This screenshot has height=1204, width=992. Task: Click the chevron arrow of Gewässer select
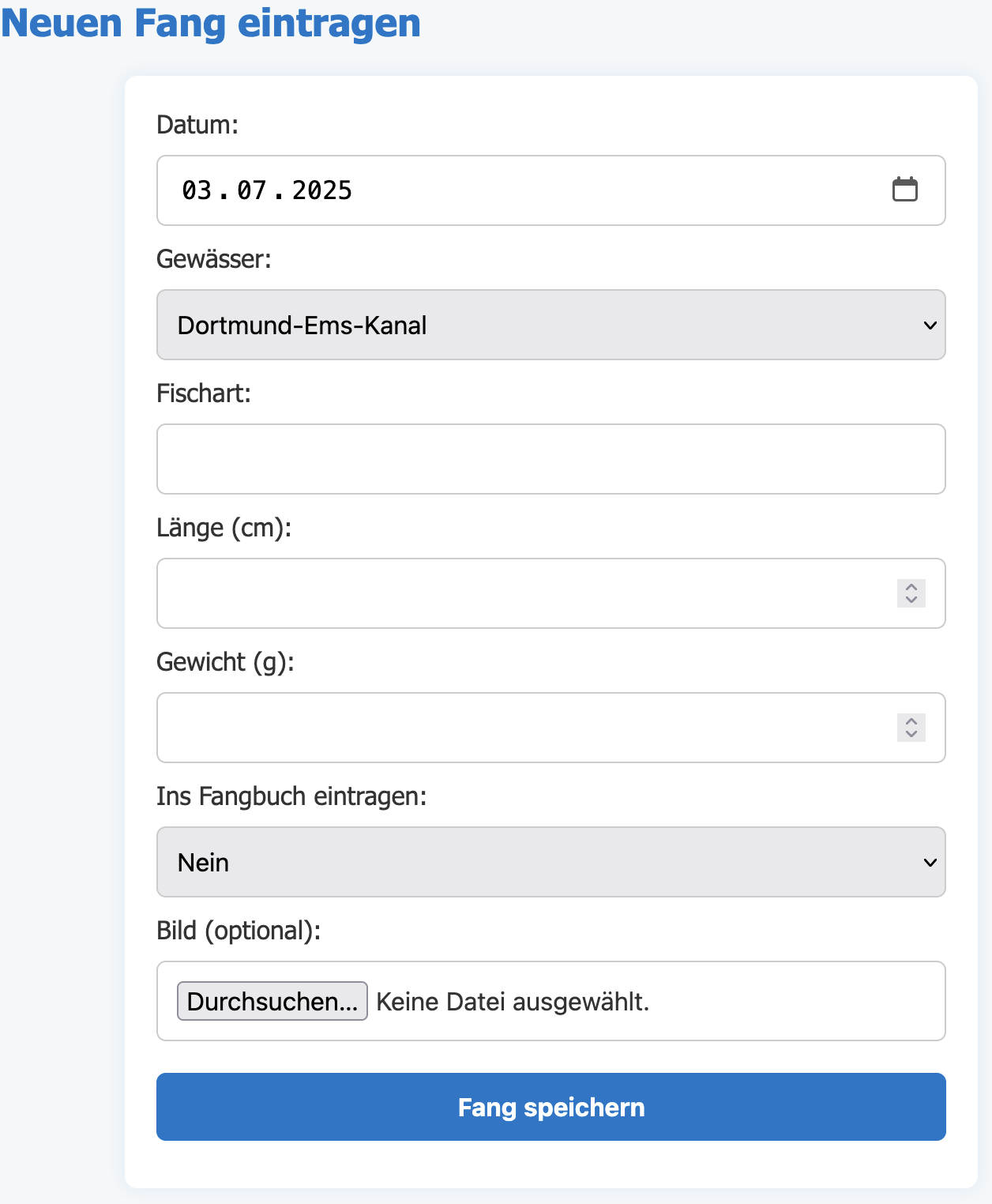click(x=930, y=325)
